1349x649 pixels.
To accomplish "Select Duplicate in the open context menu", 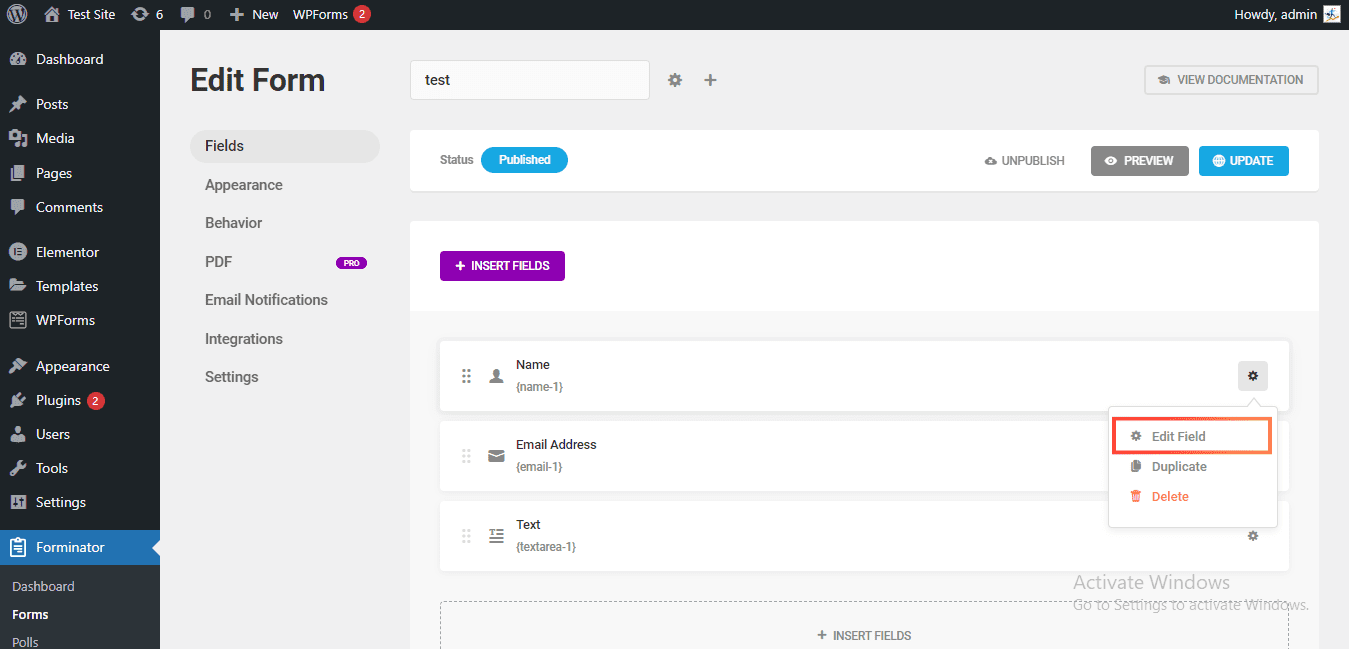I will pos(1180,466).
